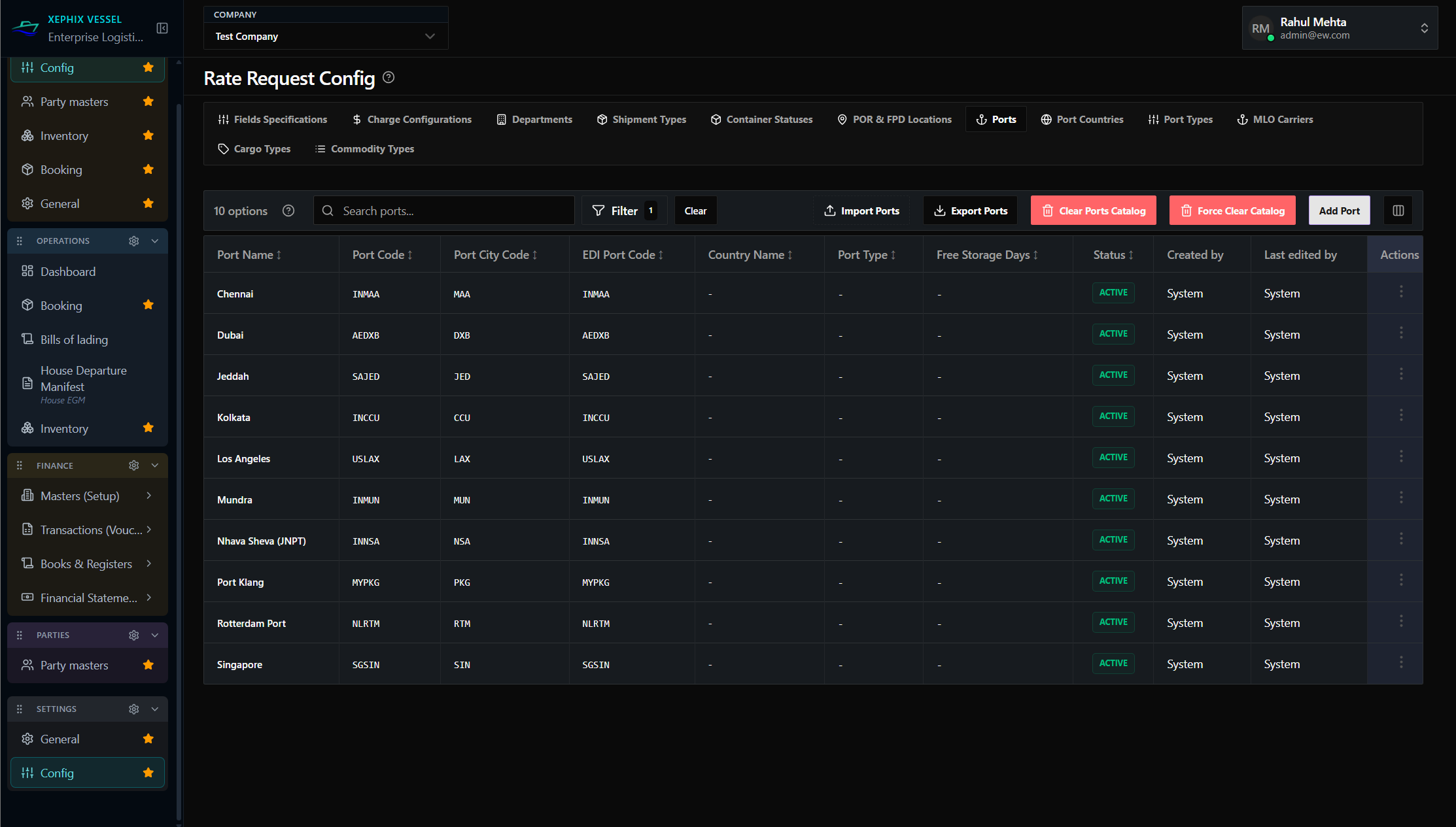
Task: Unfavorite Inventory in the Operations section
Action: [148, 428]
